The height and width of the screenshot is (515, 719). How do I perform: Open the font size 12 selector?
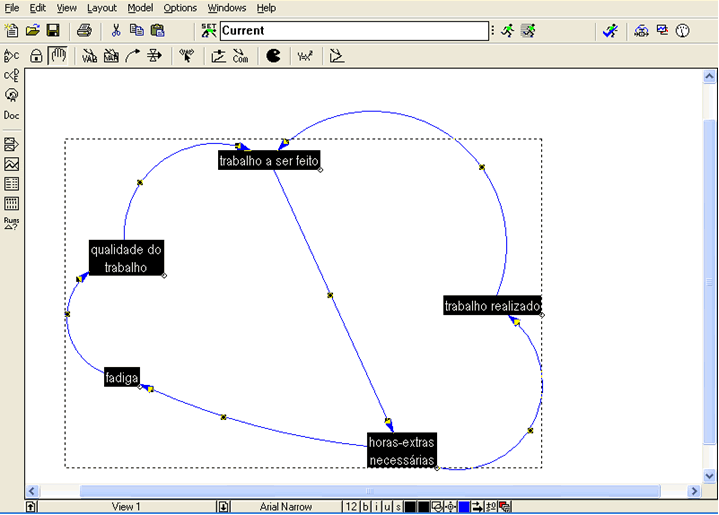point(351,507)
